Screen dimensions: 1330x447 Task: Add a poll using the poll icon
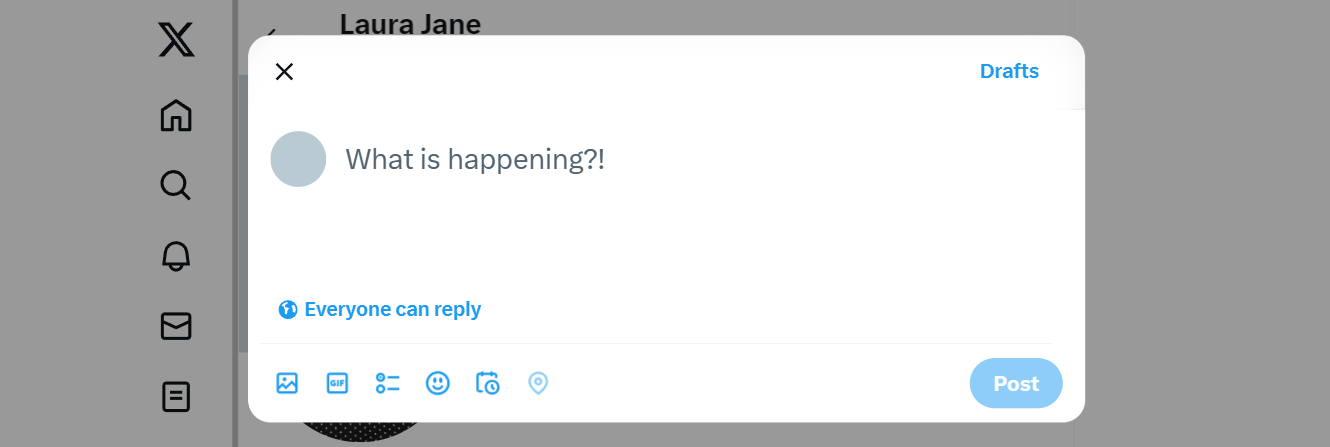(387, 383)
